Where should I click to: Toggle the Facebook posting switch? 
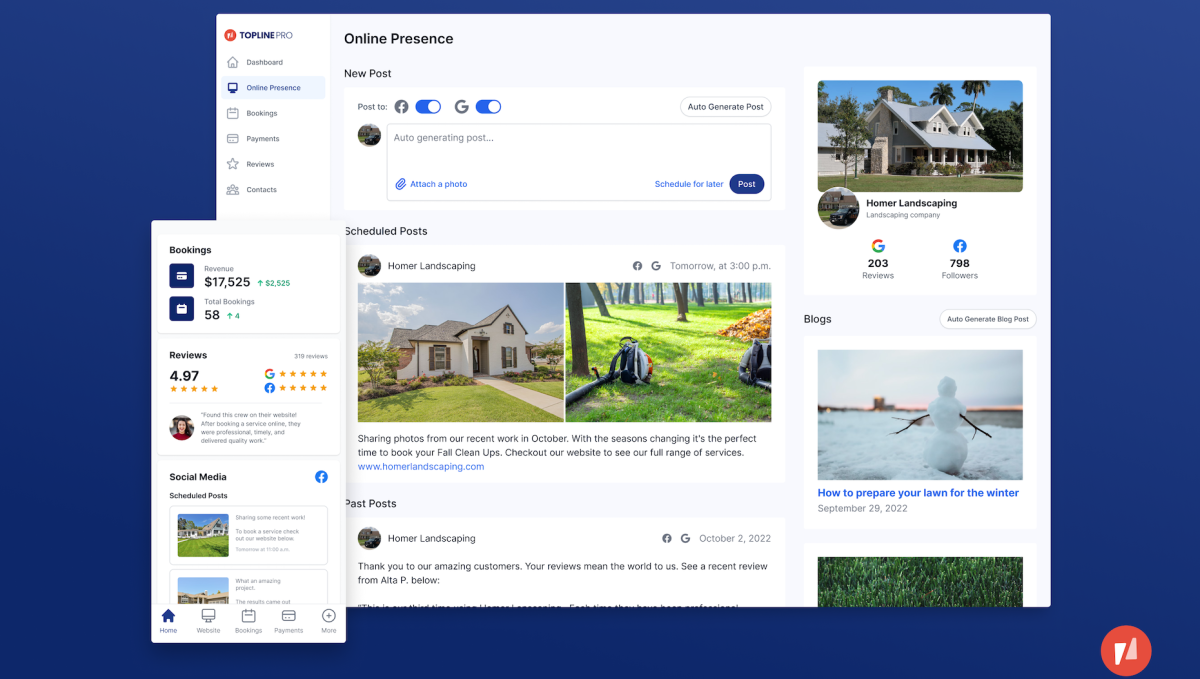pyautogui.click(x=428, y=107)
